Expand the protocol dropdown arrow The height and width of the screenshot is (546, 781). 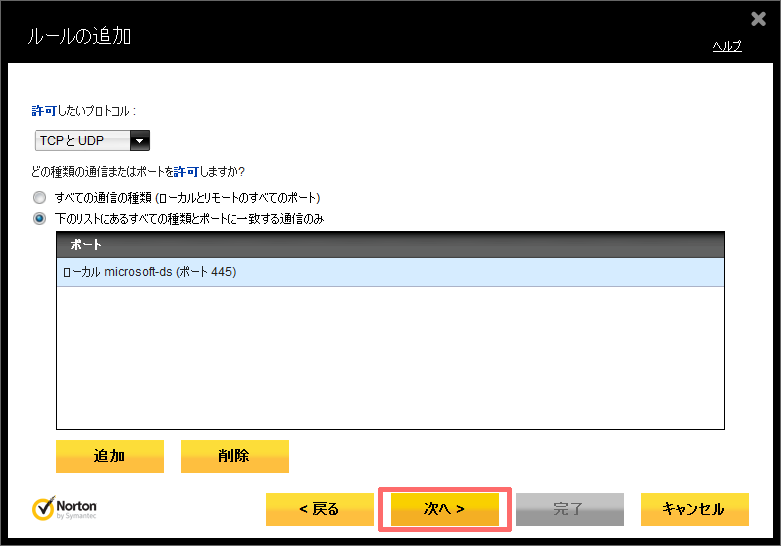(x=140, y=141)
